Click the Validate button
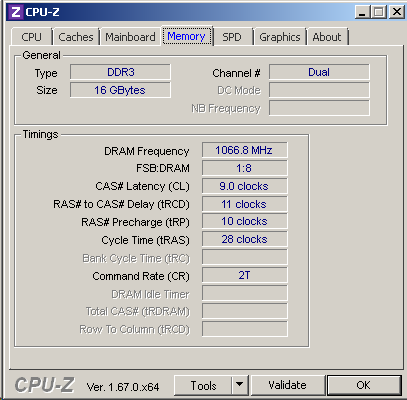 (287, 386)
